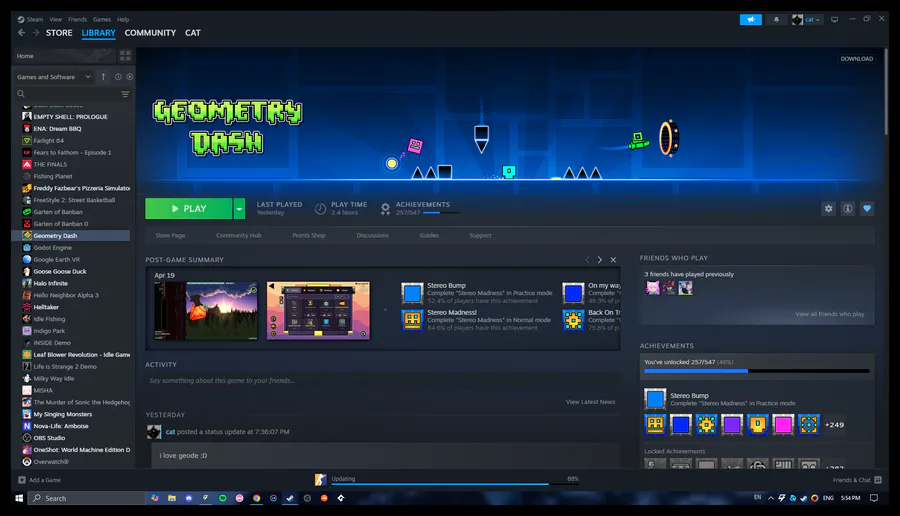Open the play options dropdown arrow
The height and width of the screenshot is (516, 900).
239,208
